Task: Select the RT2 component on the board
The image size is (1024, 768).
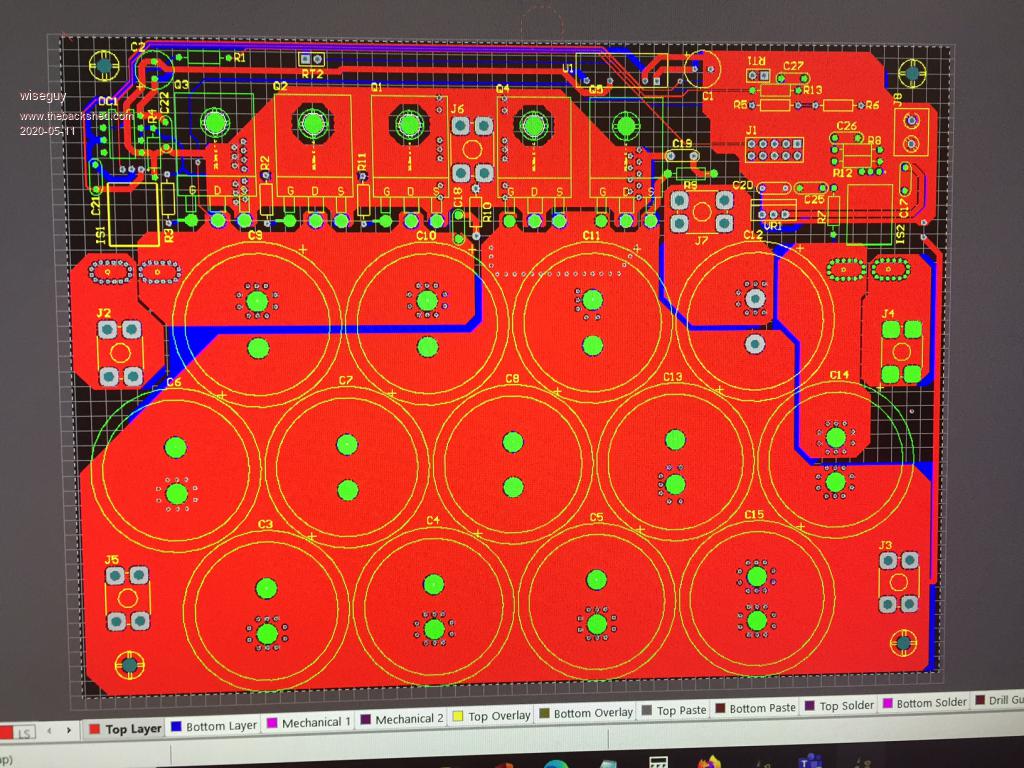Action: 312,62
